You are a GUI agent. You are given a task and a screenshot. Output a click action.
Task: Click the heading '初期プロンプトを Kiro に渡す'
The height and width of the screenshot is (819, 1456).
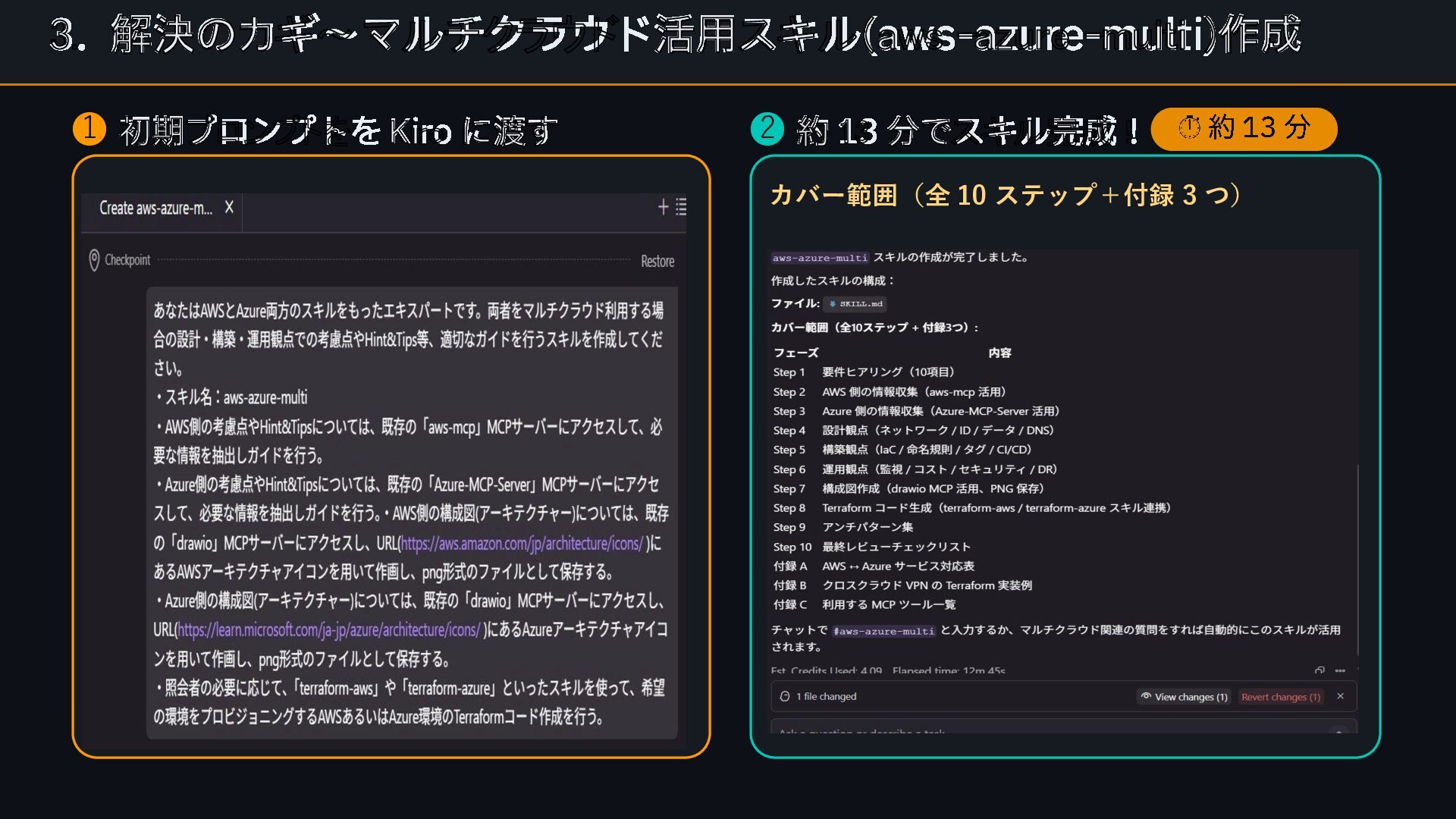coord(338,130)
